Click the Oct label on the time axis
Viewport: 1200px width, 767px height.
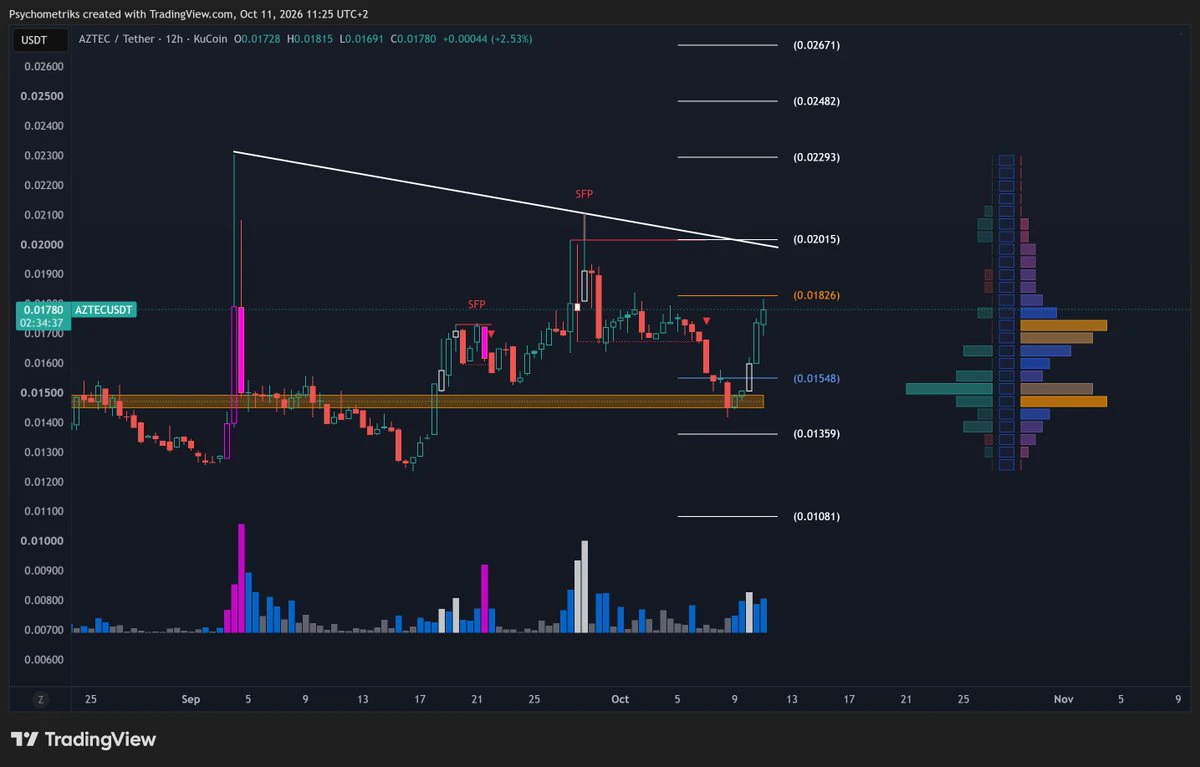tap(619, 700)
